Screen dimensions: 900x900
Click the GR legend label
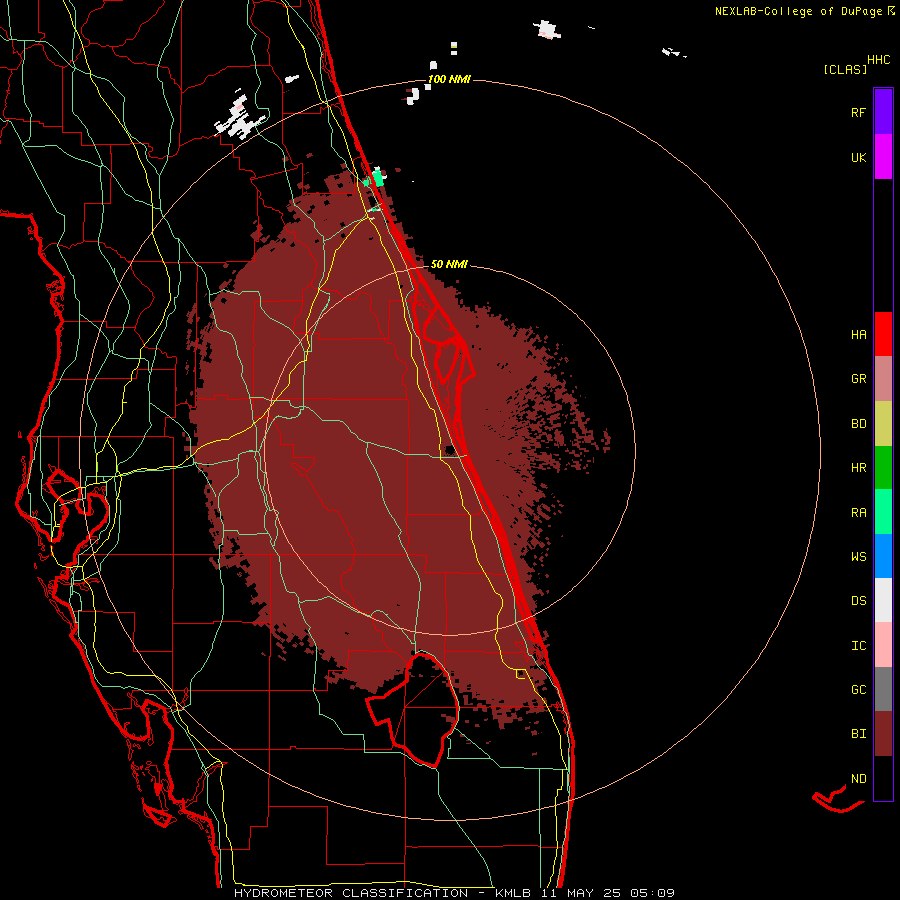859,379
